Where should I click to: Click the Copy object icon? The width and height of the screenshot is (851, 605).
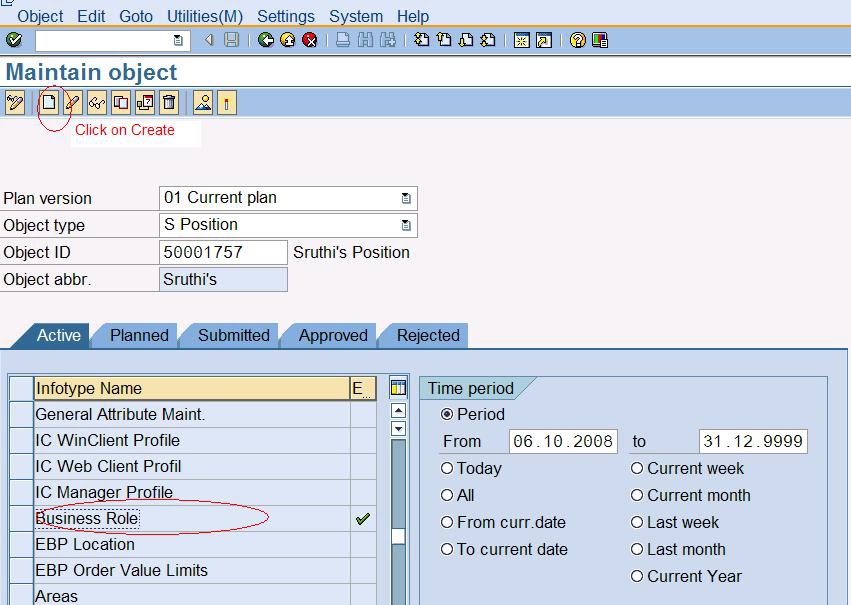pyautogui.click(x=121, y=102)
